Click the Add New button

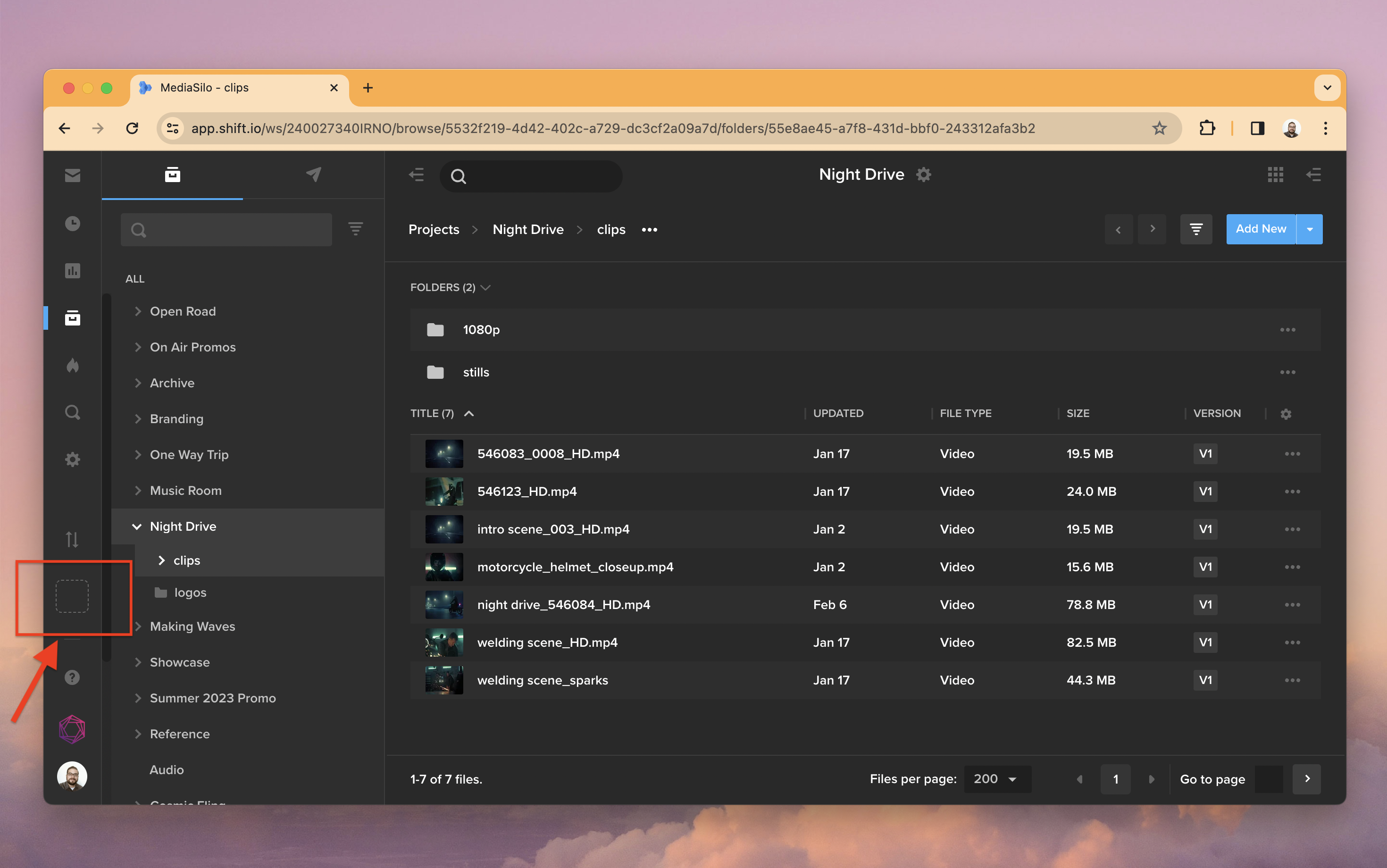coord(1261,229)
